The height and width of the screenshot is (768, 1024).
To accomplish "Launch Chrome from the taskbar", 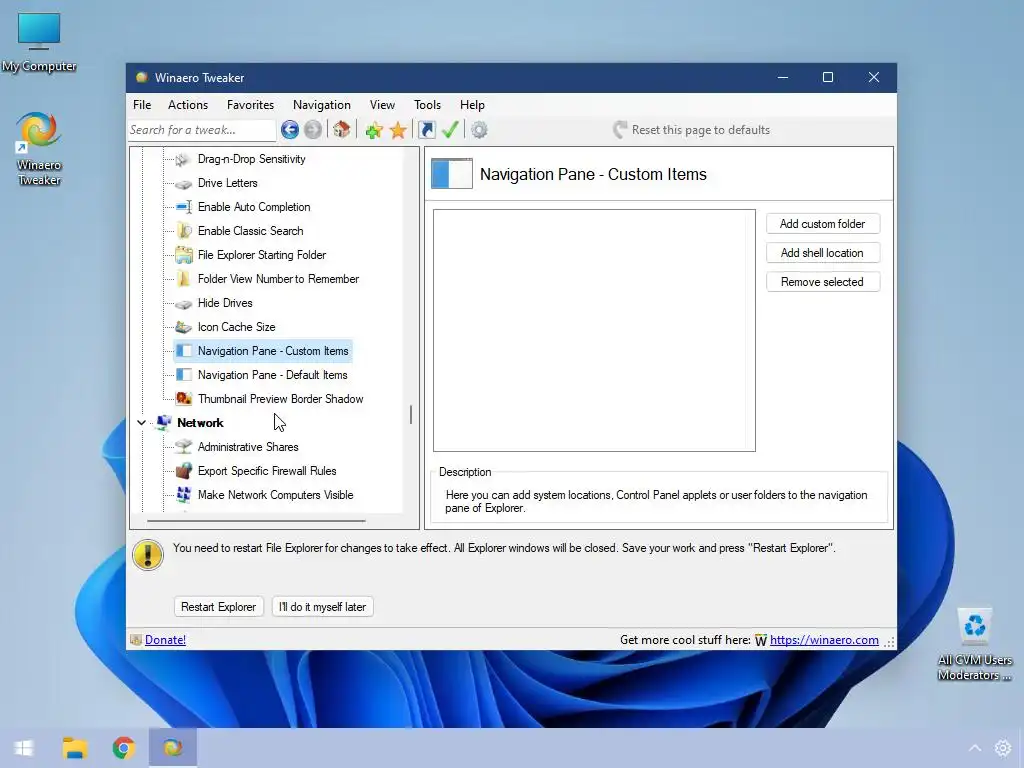I will tap(123, 748).
